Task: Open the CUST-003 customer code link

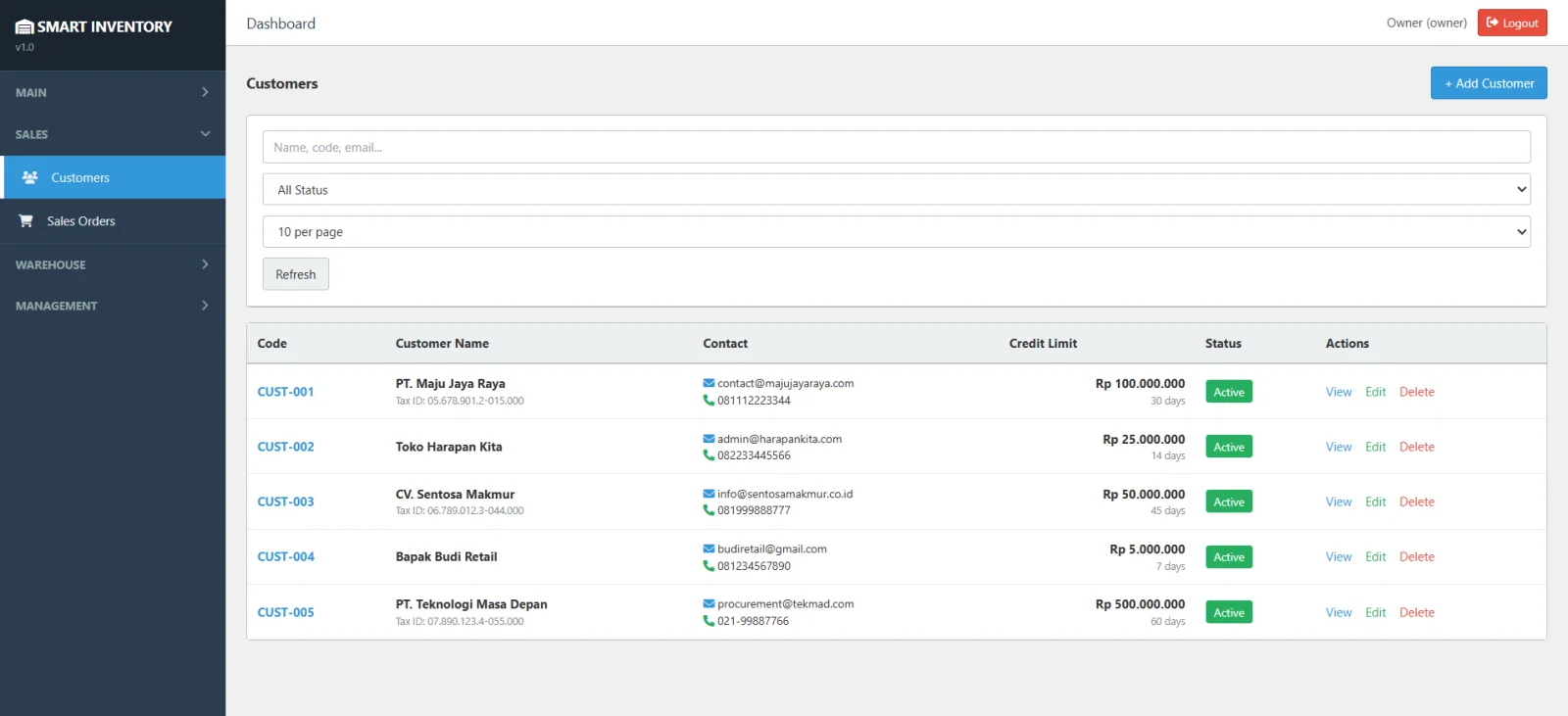Action: point(285,501)
